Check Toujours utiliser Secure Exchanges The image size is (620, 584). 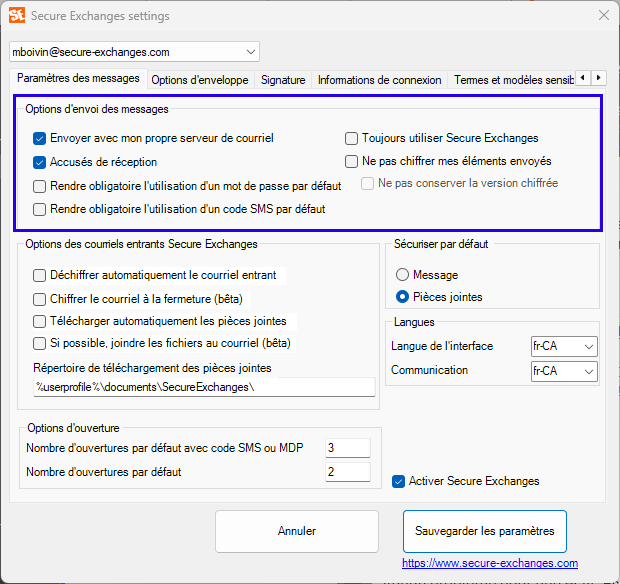pos(351,138)
